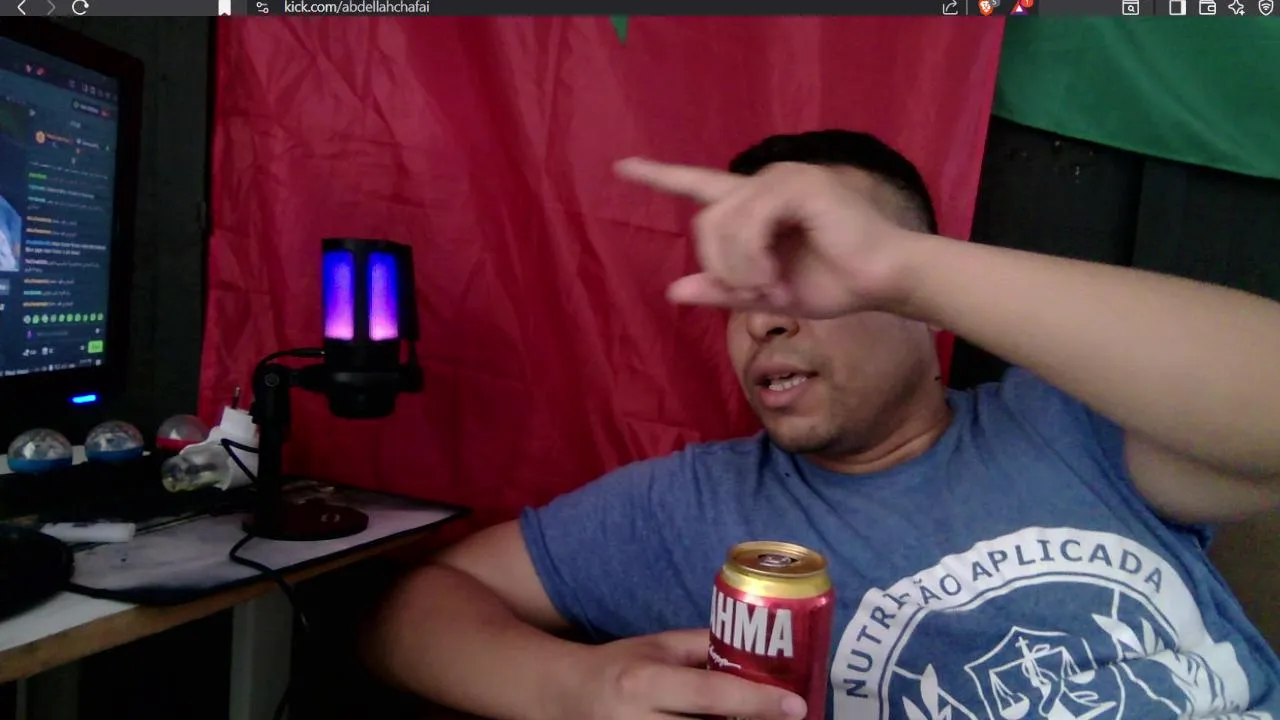Toggle the browser sidebar panel icon
This screenshot has width=1280, height=720.
click(x=1177, y=7)
